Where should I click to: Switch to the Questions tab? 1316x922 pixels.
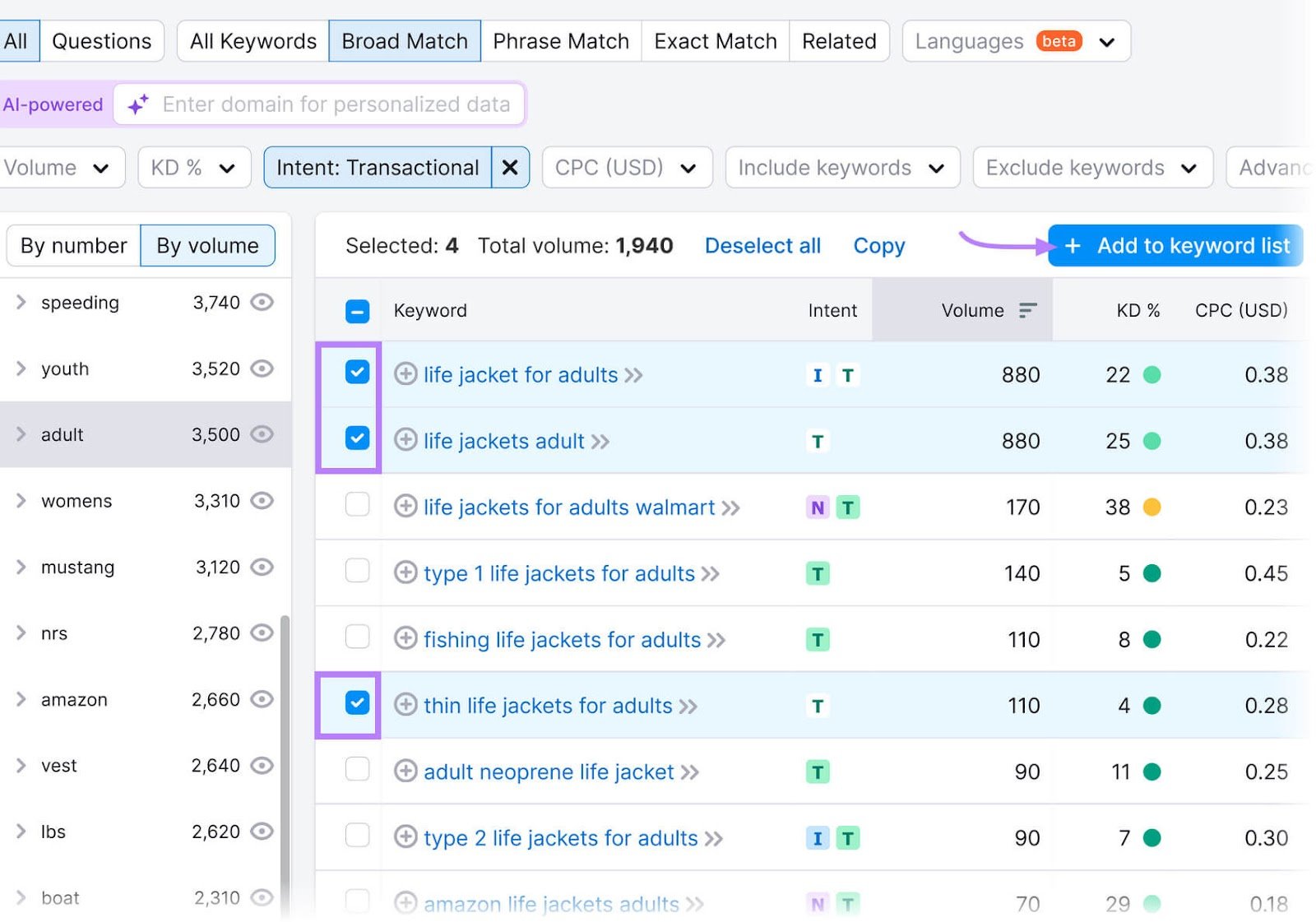101,40
